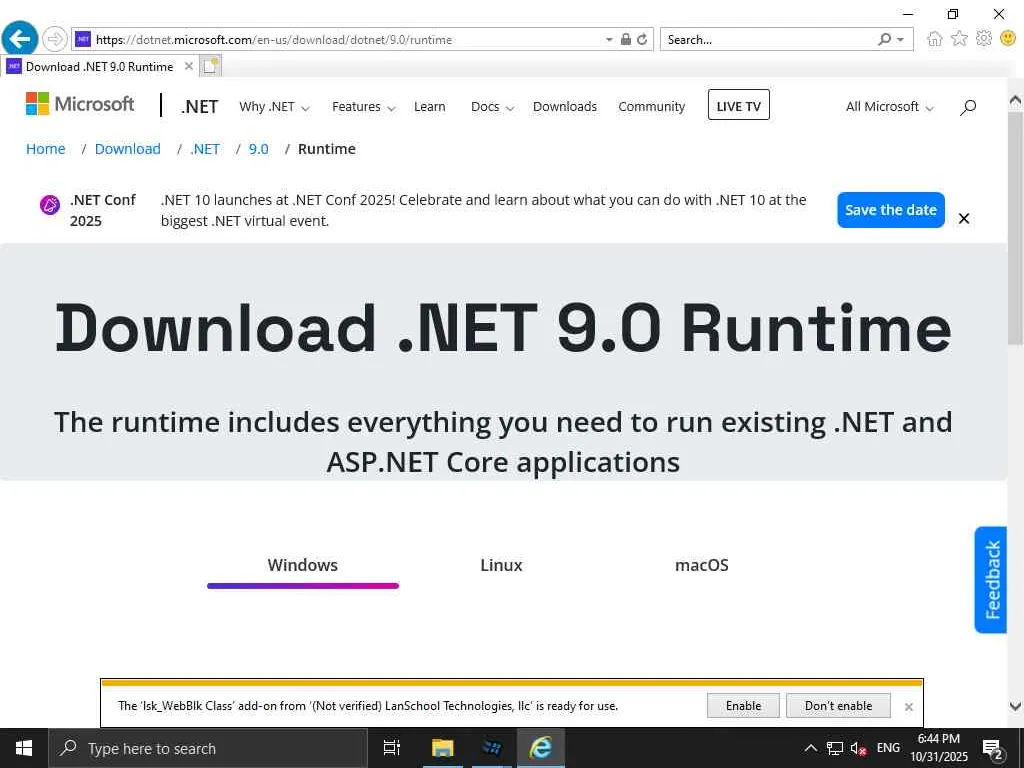Open browser Tools gear icon
The height and width of the screenshot is (768, 1024).
tap(984, 39)
